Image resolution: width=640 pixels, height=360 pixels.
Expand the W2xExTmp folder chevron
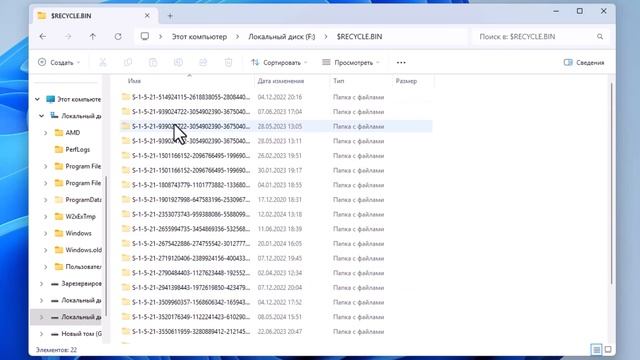click(46, 216)
